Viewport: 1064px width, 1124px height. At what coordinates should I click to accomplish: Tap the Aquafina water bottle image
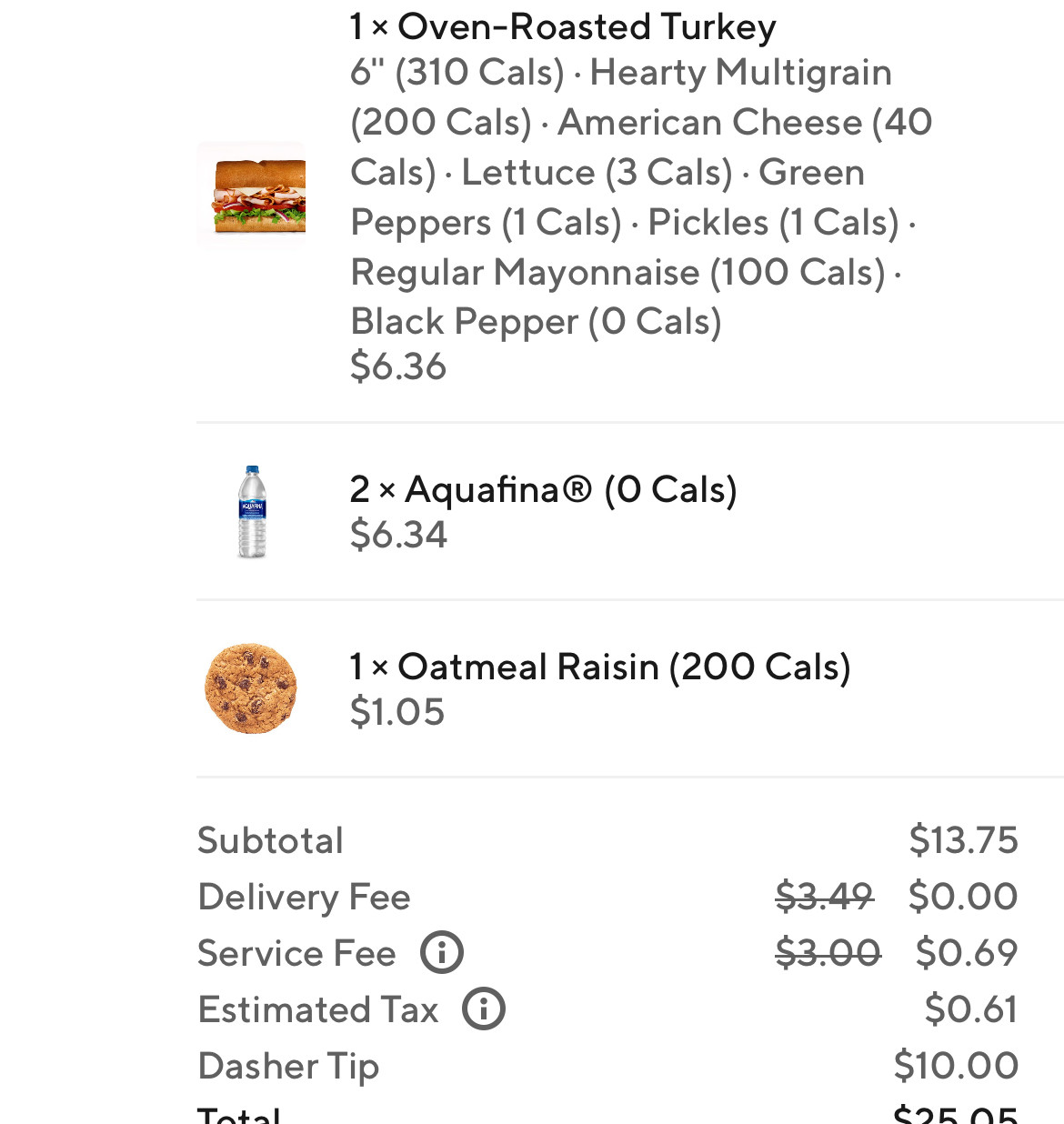point(252,512)
